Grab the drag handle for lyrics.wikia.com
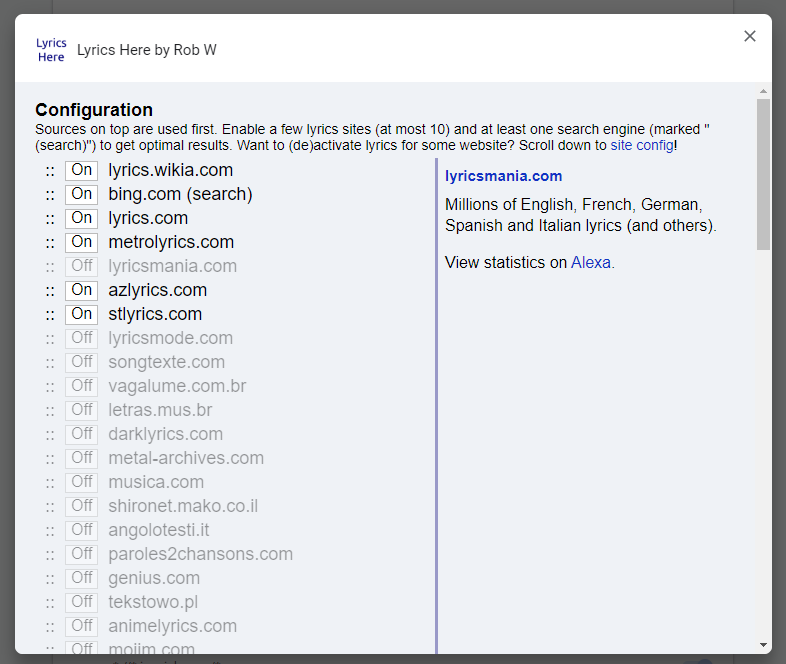The image size is (786, 664). 50,171
